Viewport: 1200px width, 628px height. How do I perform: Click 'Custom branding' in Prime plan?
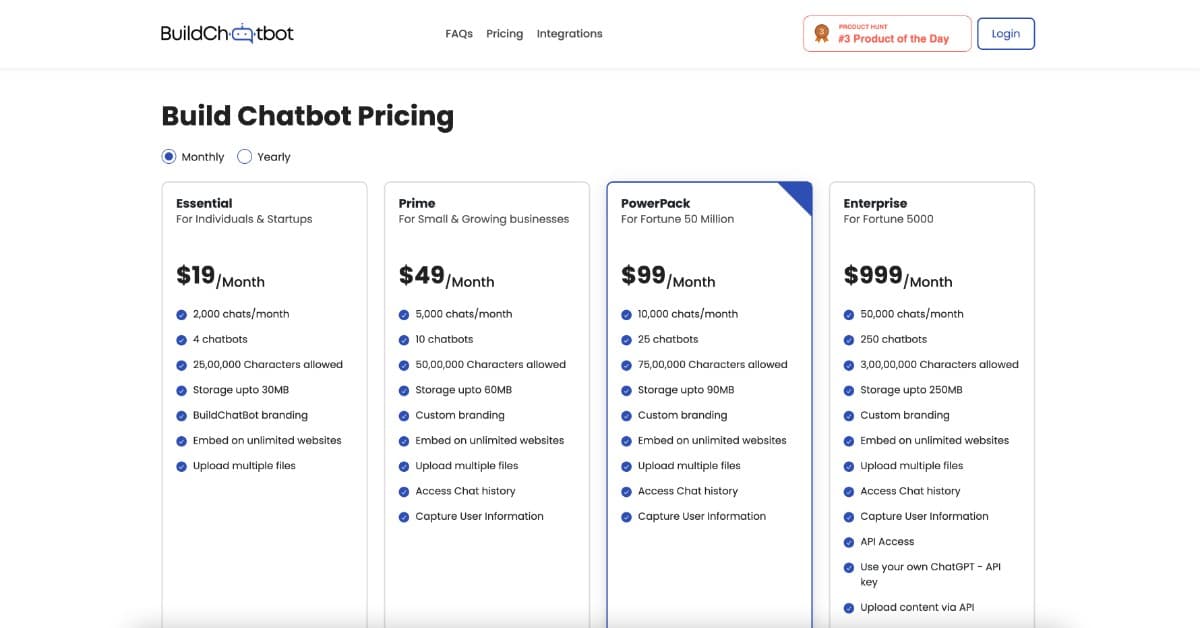[460, 415]
